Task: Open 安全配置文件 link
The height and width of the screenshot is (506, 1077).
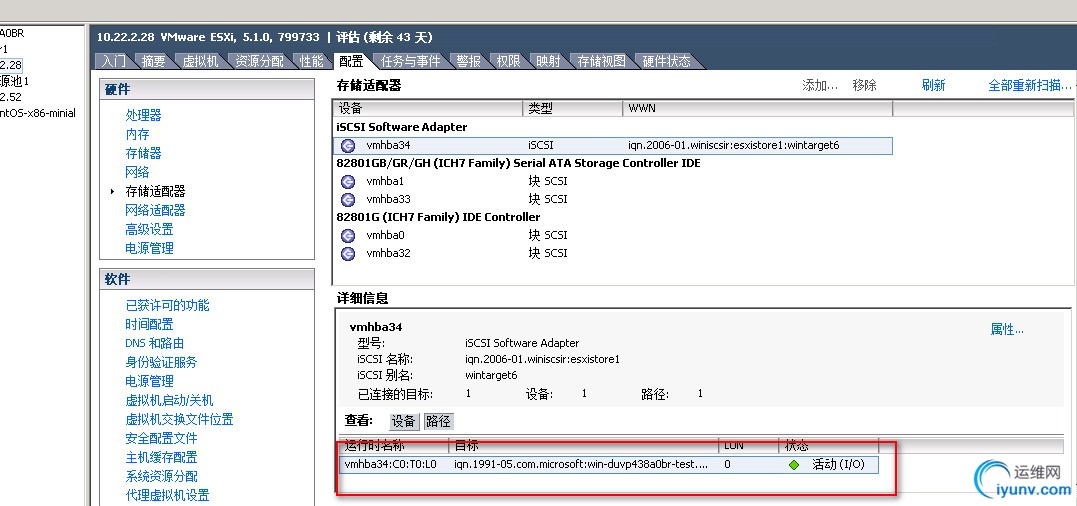Action: tap(161, 438)
